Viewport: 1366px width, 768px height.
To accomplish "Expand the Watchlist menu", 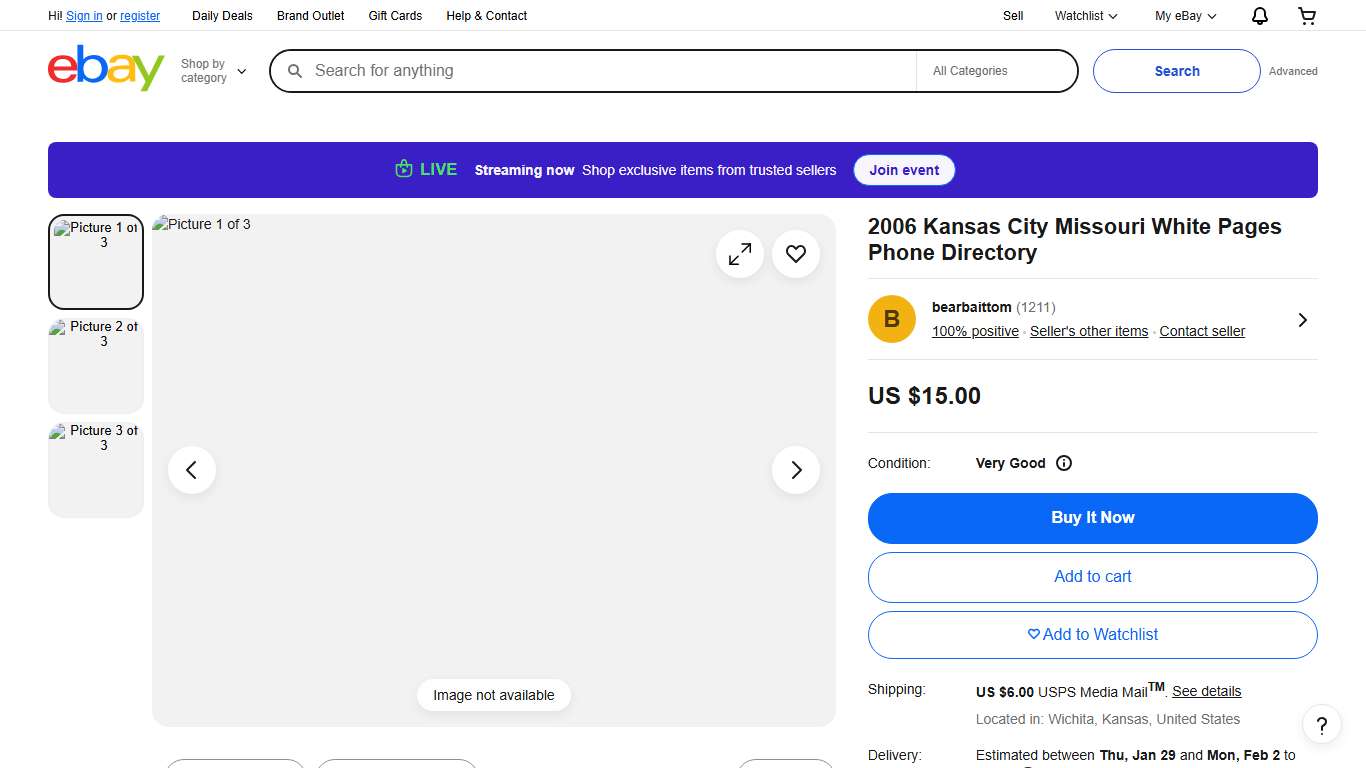I will point(1086,16).
